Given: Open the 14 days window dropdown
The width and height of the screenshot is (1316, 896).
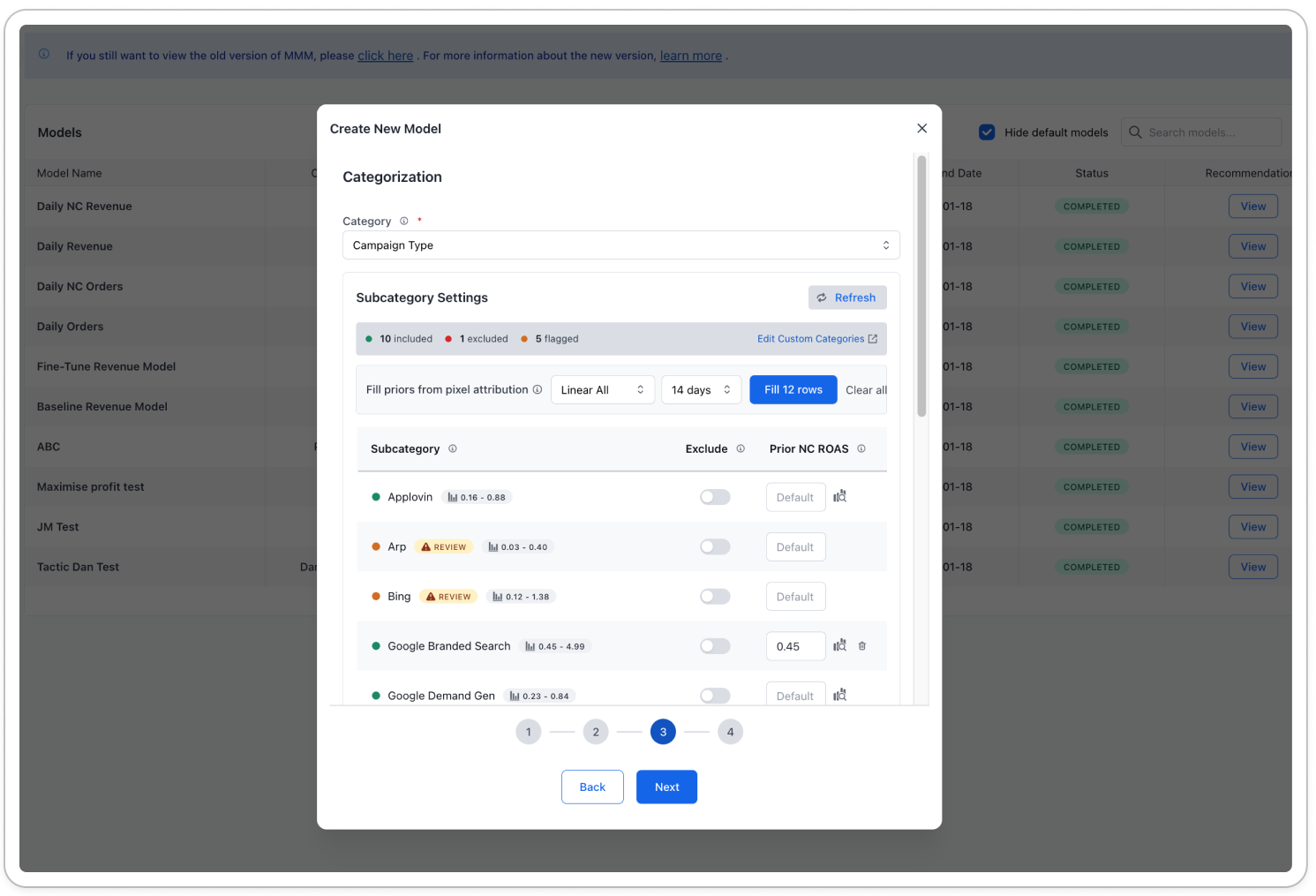Looking at the screenshot, I should click(701, 390).
